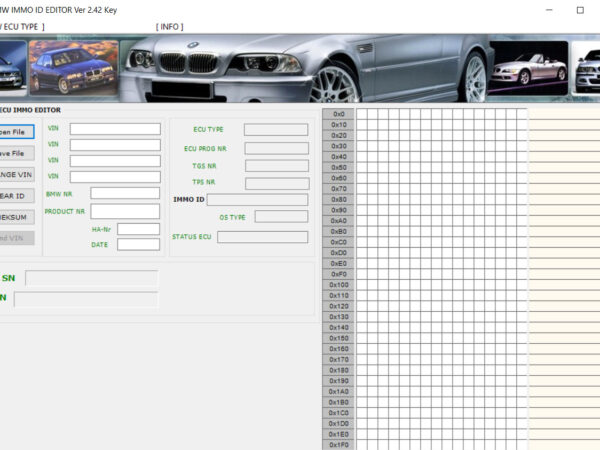Select hex row header 0x90
600x450 pixels.
(338, 210)
